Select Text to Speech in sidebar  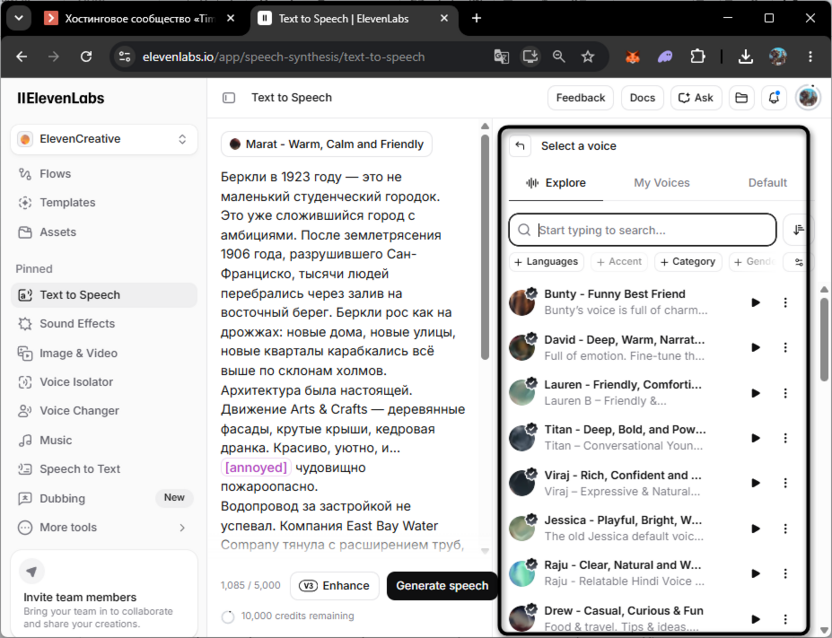click(x=103, y=295)
